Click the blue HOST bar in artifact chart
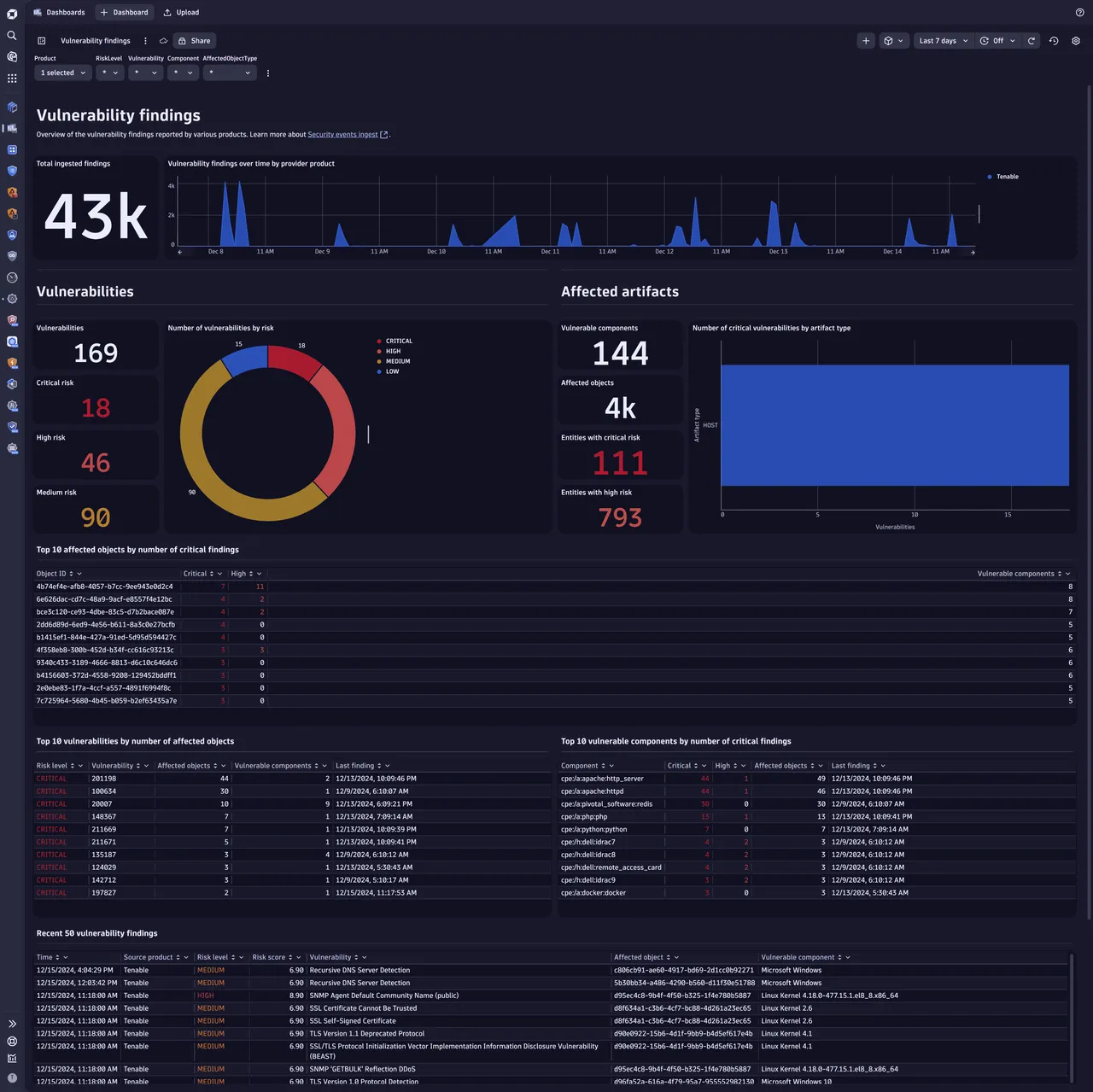 895,425
